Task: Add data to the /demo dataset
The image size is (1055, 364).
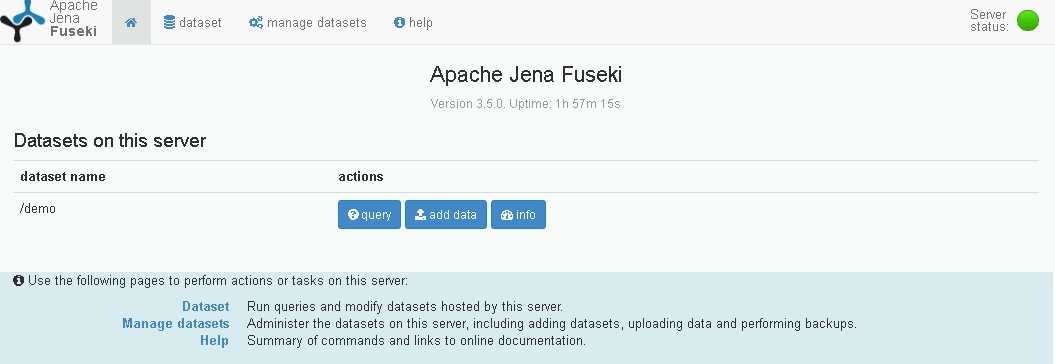Action: pyautogui.click(x=445, y=215)
